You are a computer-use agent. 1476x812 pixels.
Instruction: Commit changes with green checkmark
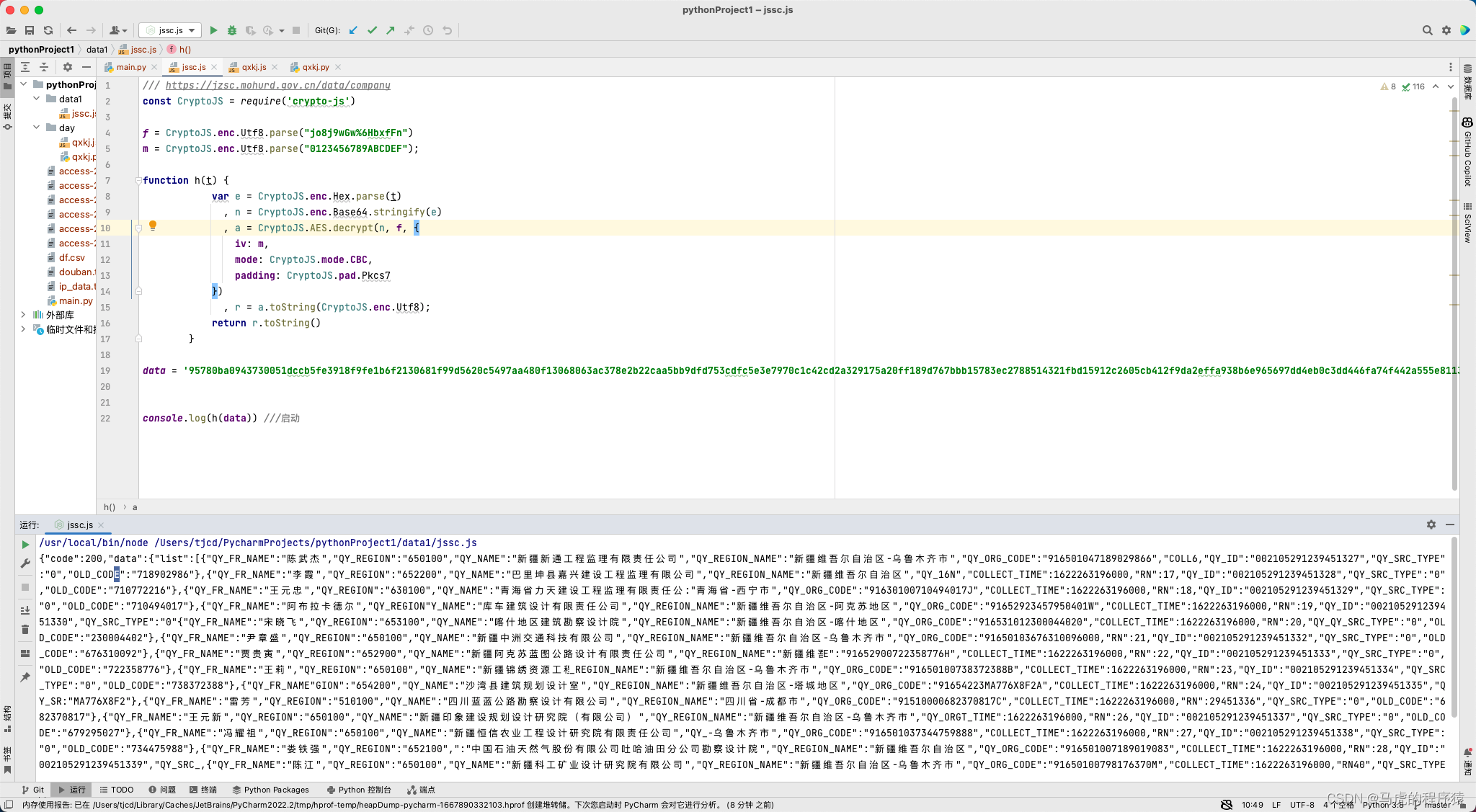(372, 30)
